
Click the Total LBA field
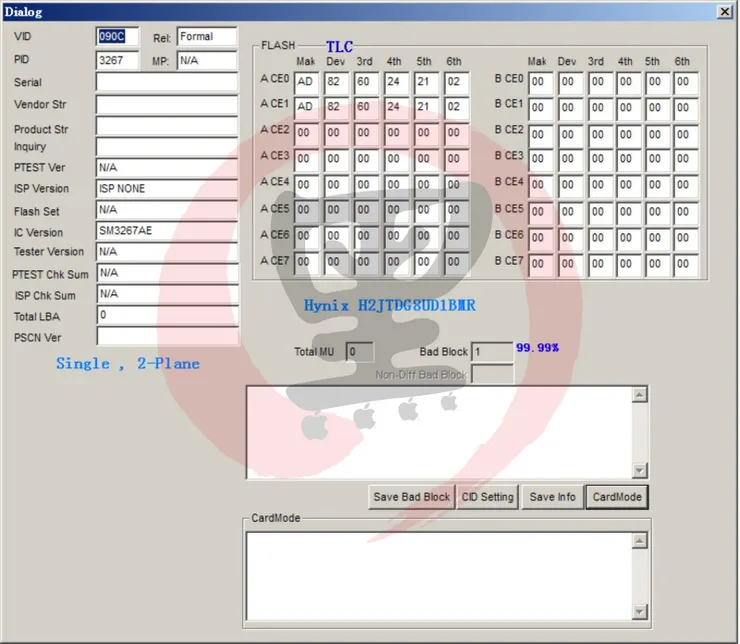[168, 315]
